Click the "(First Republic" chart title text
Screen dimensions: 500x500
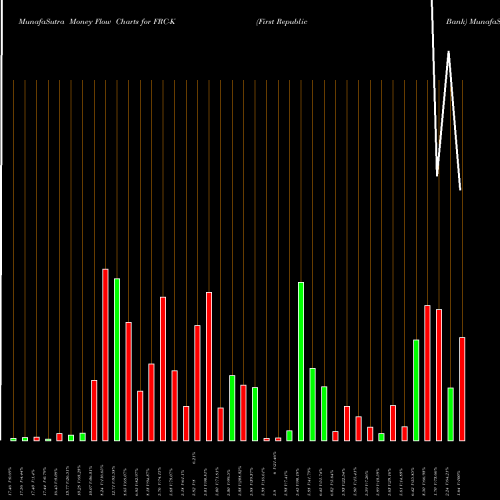(281, 22)
